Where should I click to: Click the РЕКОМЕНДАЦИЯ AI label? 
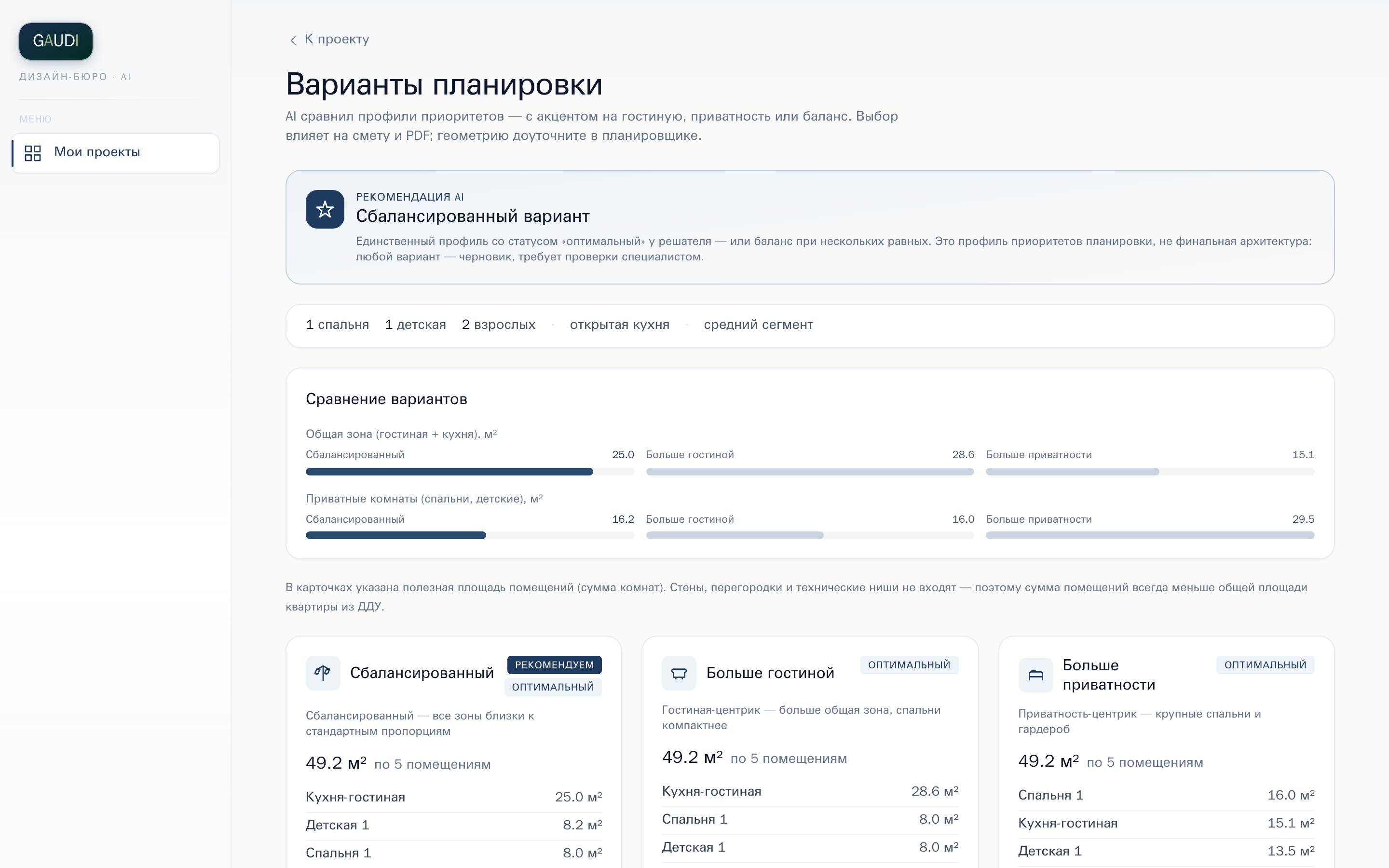(x=410, y=197)
